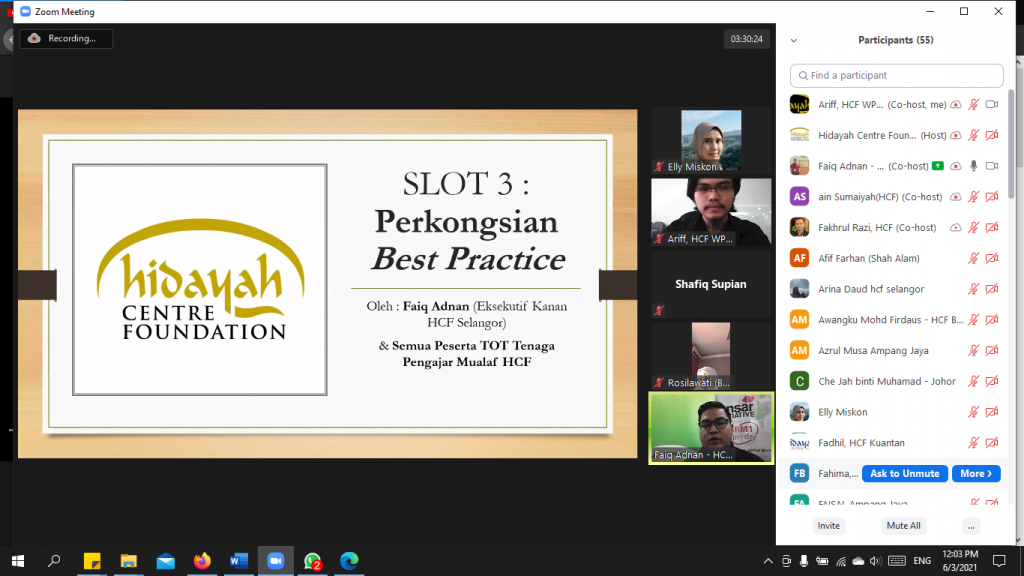Click Faiq Adnan's microphone icon in list
The image size is (1024, 576).
coord(973,166)
